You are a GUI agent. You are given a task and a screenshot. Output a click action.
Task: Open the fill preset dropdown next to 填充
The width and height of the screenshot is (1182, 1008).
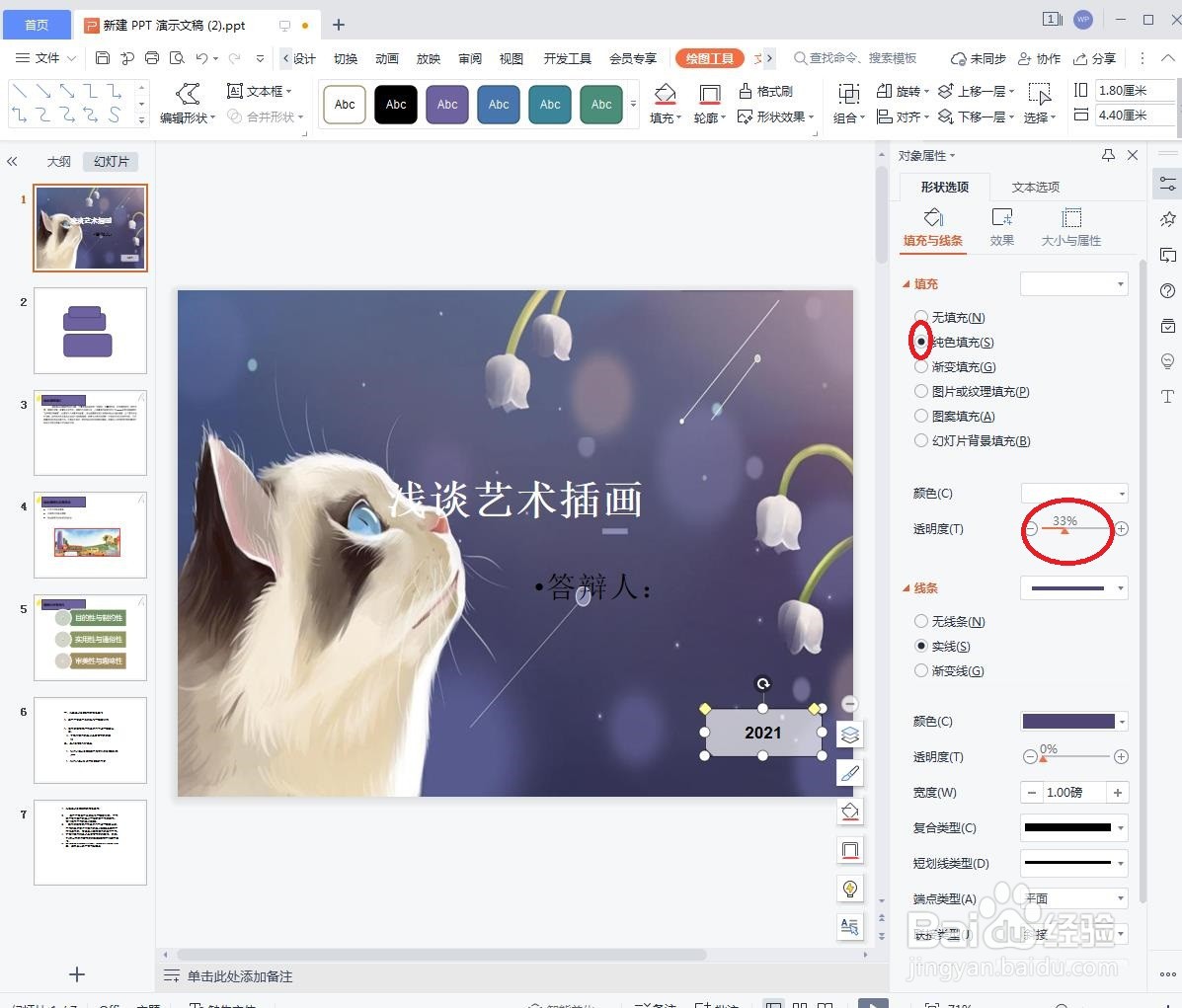tap(1074, 284)
